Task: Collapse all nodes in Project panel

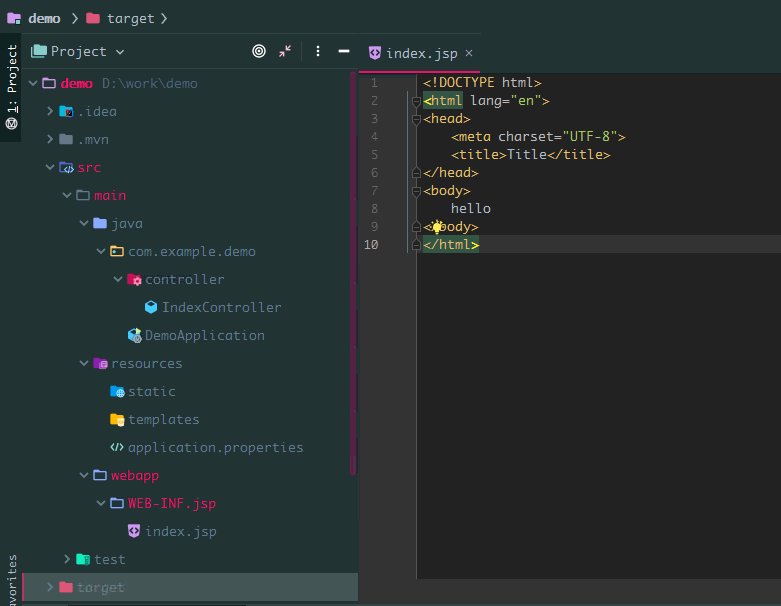Action: 285,51
